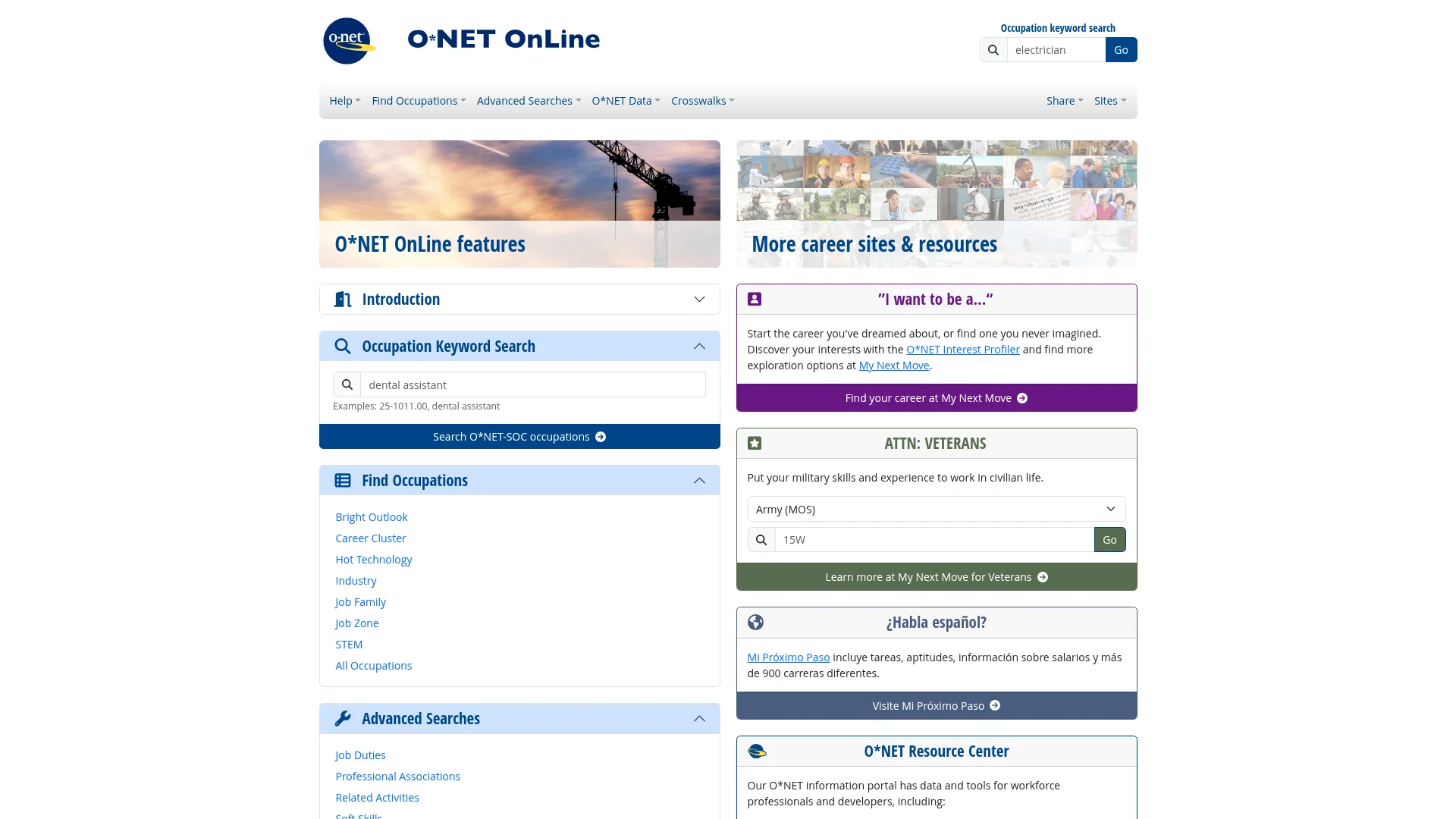This screenshot has width=1456, height=819.
Task: Open the Related Activities link
Action: point(377,798)
